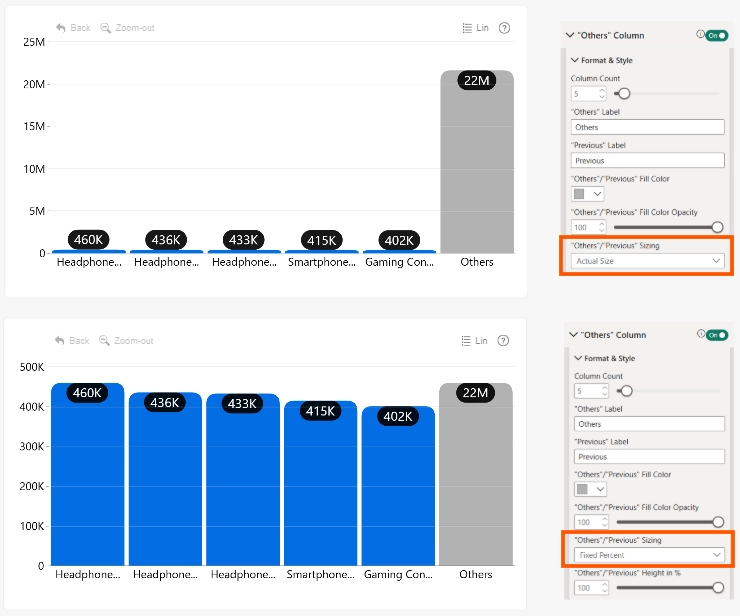The width and height of the screenshot is (740, 616).
Task: Collapse the Format & Style group in the top panel
Action: pyautogui.click(x=574, y=60)
